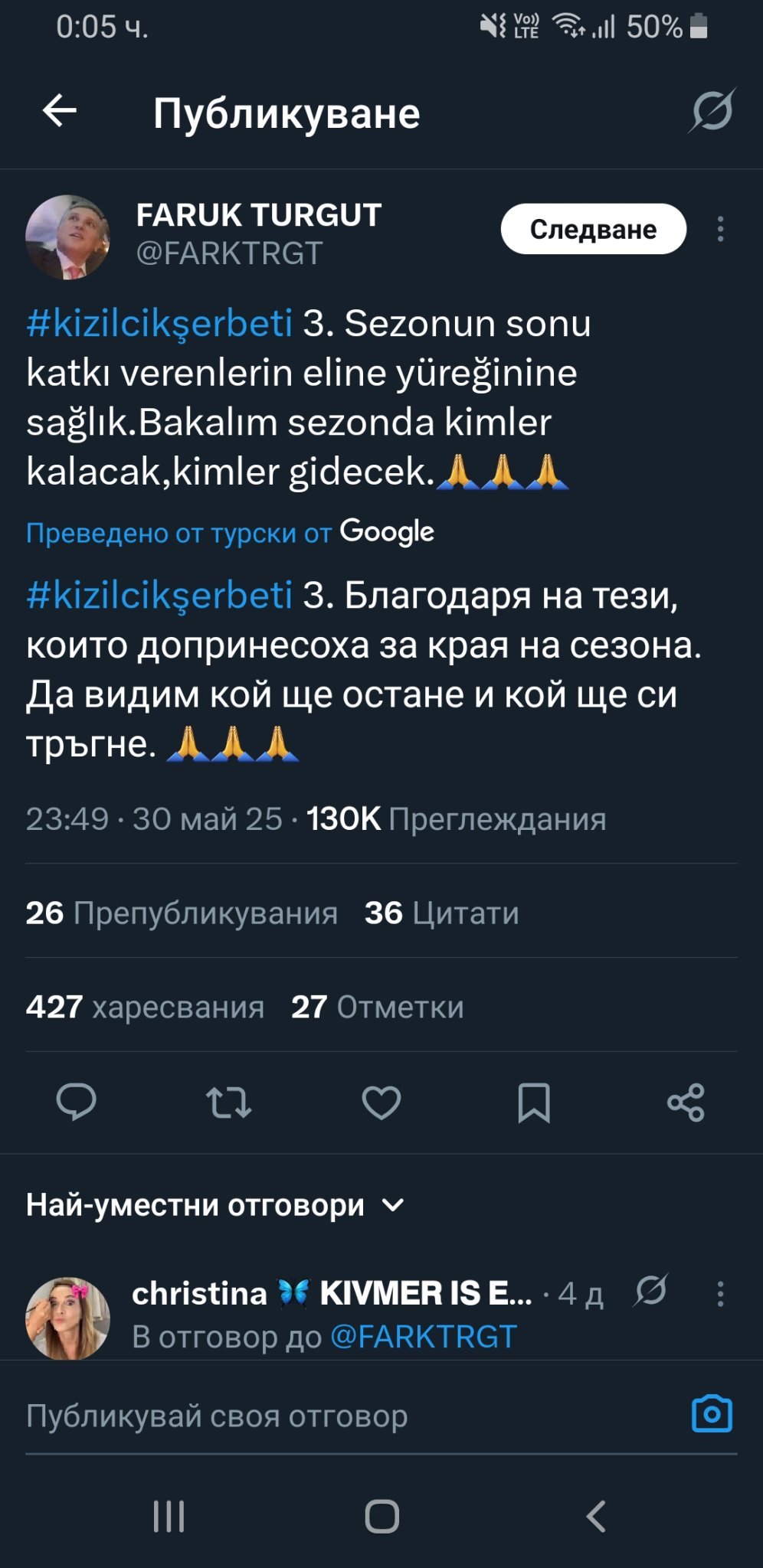Screen dimensions: 763x1568
Task: Open camera icon in the reply bar
Action: [712, 1414]
